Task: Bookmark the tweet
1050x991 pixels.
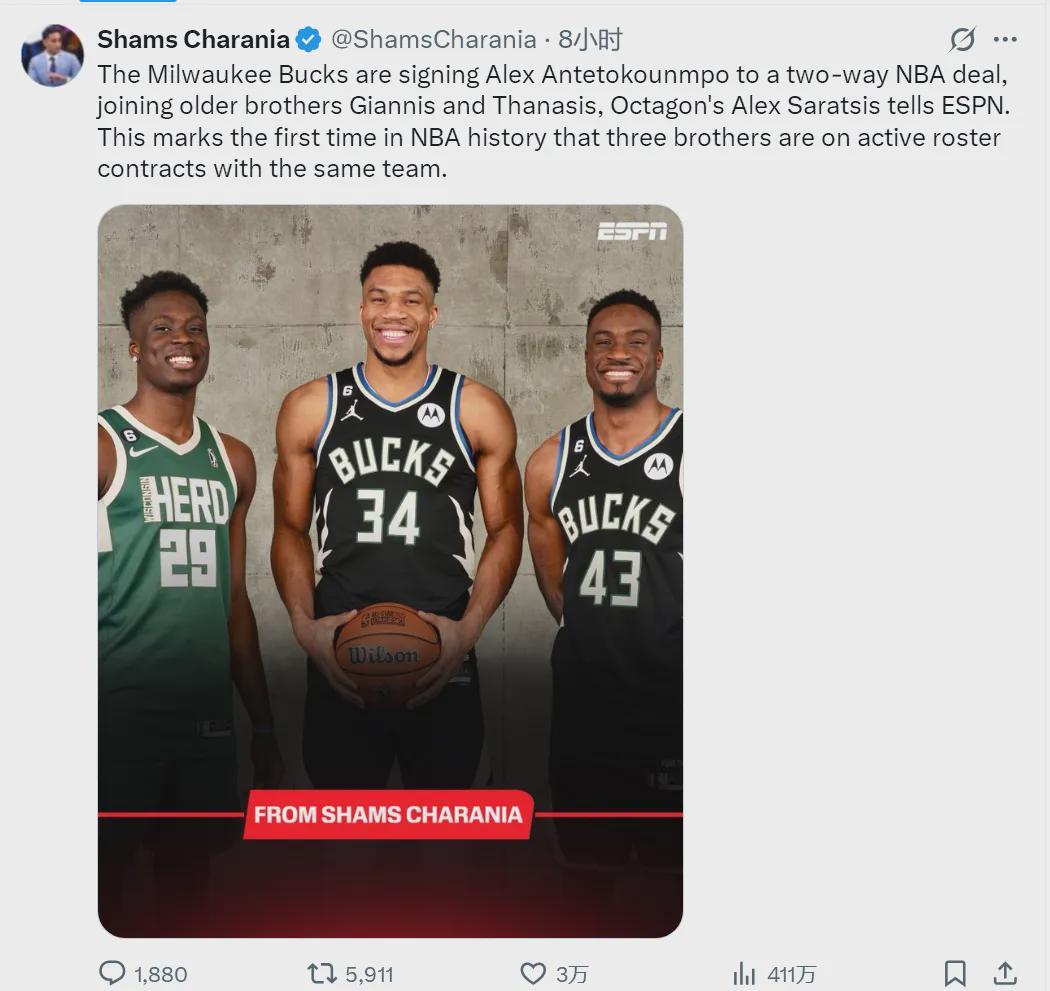Action: click(955, 973)
